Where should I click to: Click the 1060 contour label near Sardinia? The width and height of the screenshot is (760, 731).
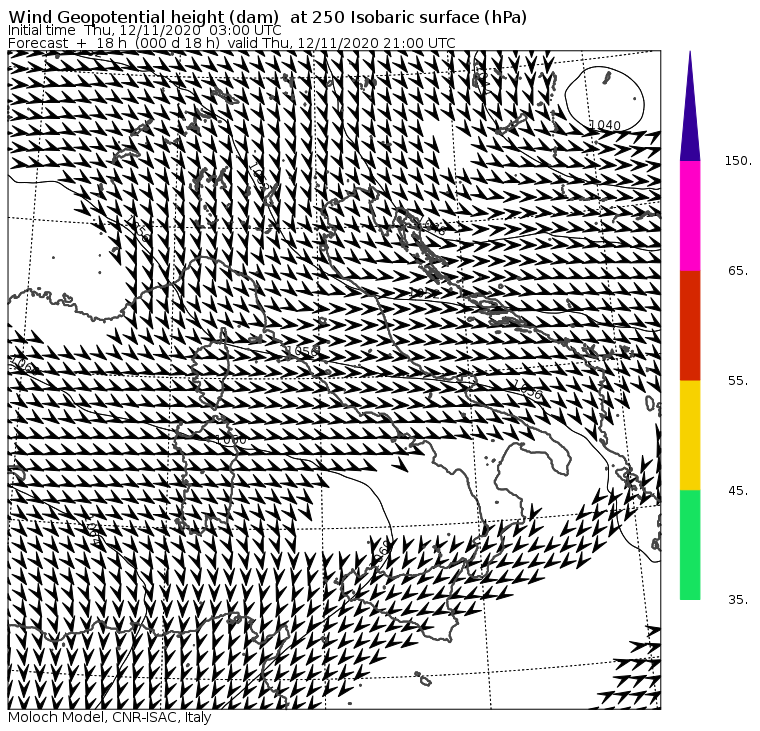pos(231,440)
